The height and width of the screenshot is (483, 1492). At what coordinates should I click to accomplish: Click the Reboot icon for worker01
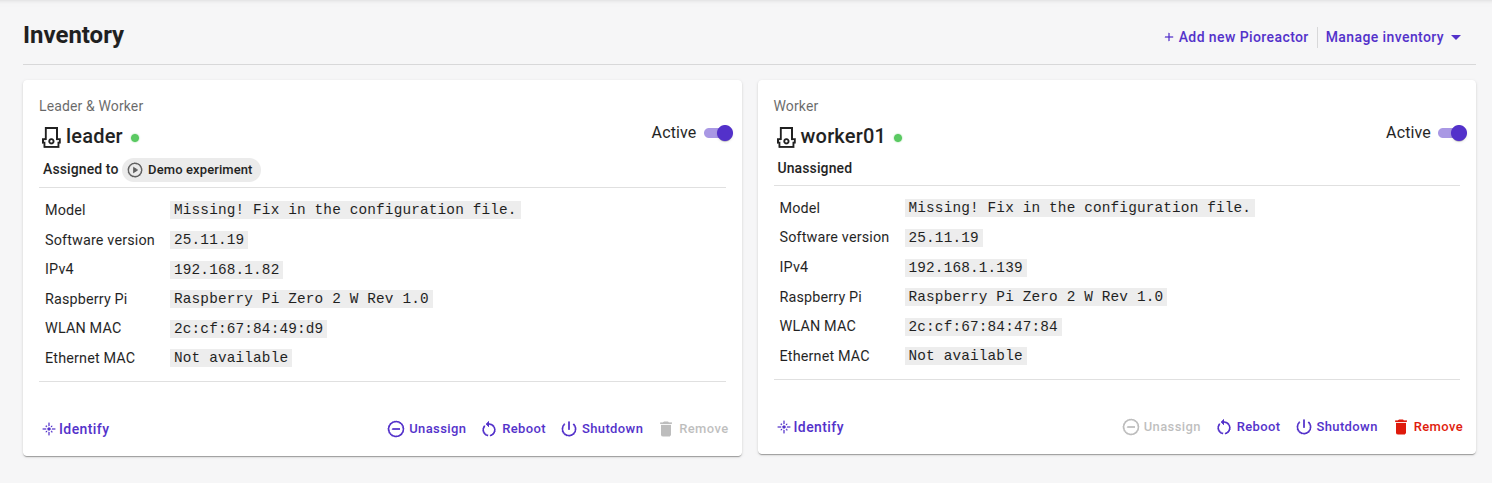1223,427
